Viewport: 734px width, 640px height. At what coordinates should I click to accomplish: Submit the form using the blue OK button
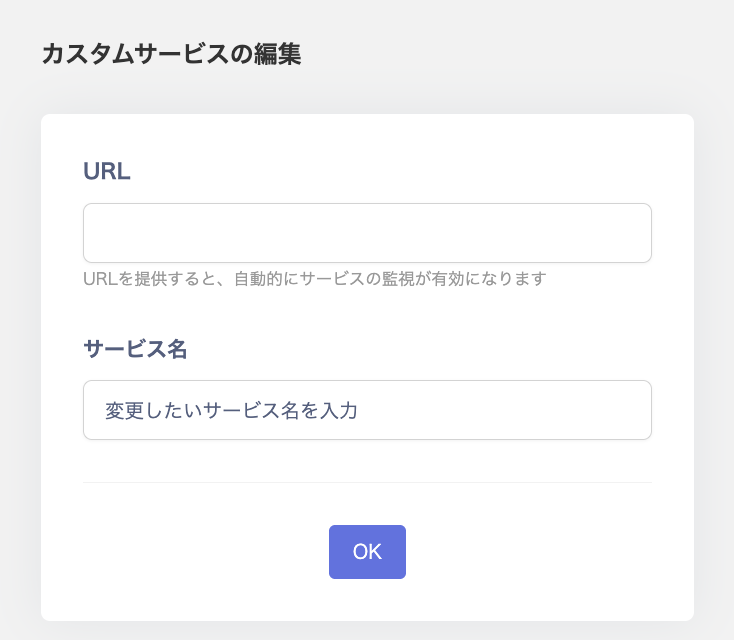(x=367, y=552)
